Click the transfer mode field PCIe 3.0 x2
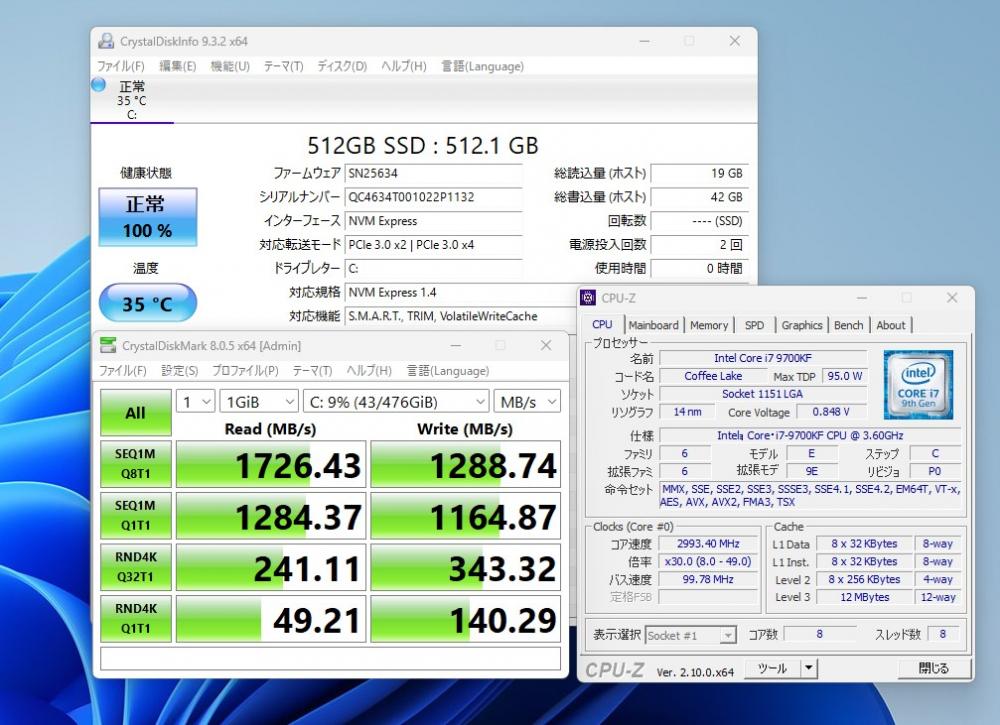 point(434,245)
